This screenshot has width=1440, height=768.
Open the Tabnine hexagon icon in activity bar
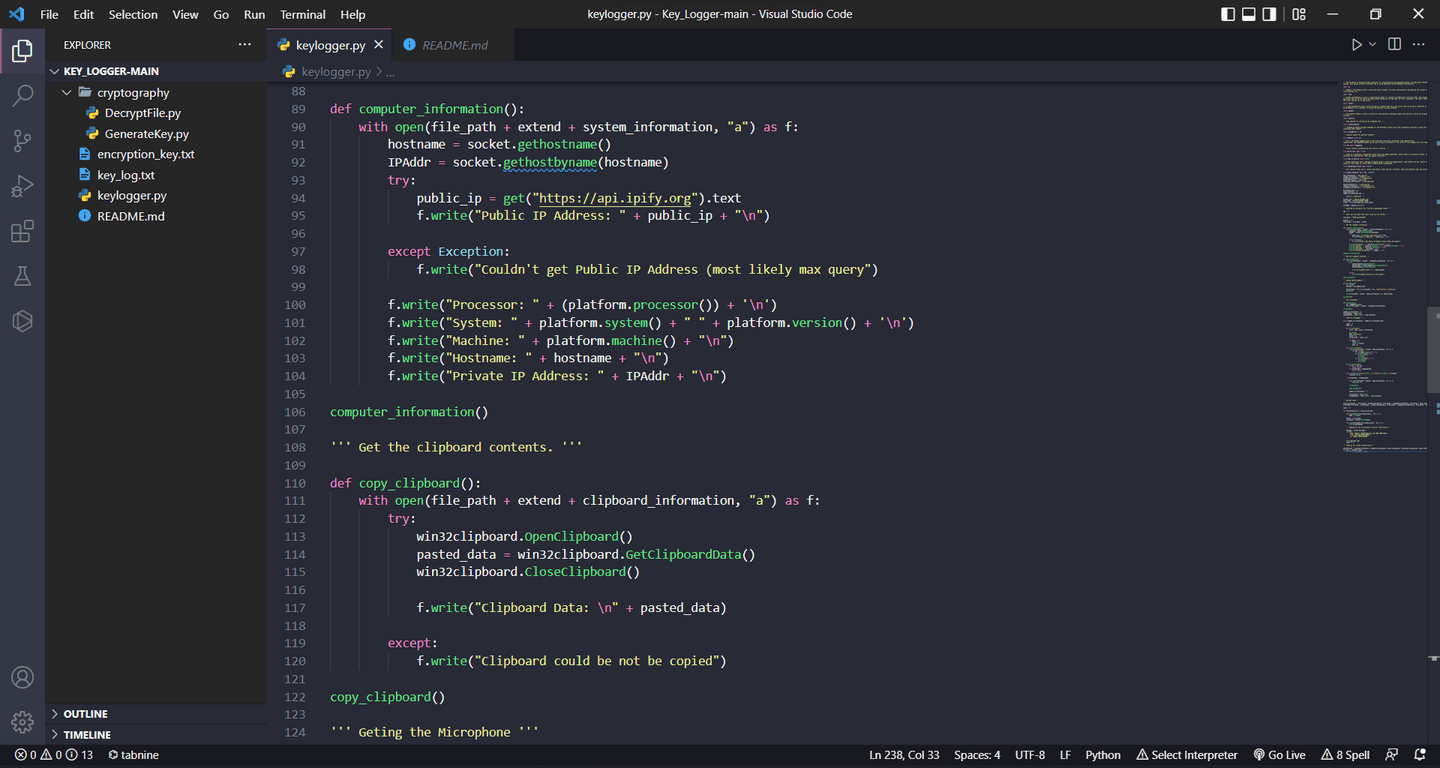[22, 321]
